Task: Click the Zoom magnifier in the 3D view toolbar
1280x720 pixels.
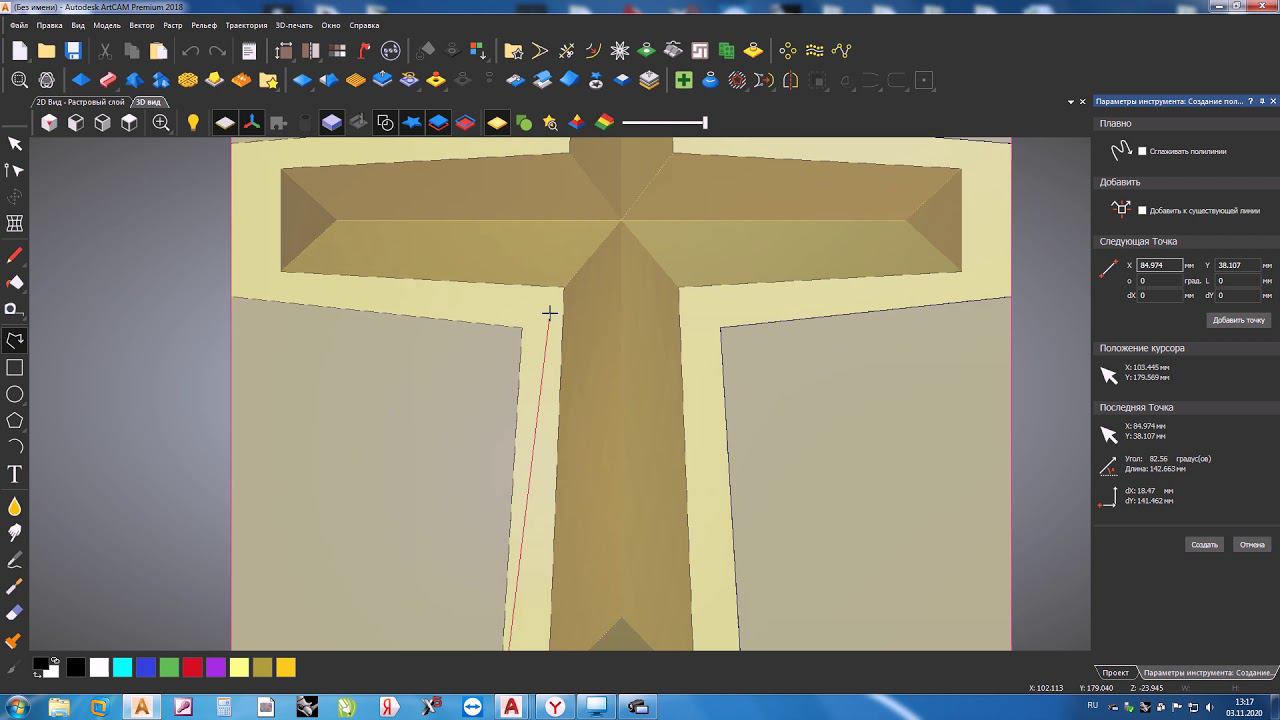Action: coord(161,123)
